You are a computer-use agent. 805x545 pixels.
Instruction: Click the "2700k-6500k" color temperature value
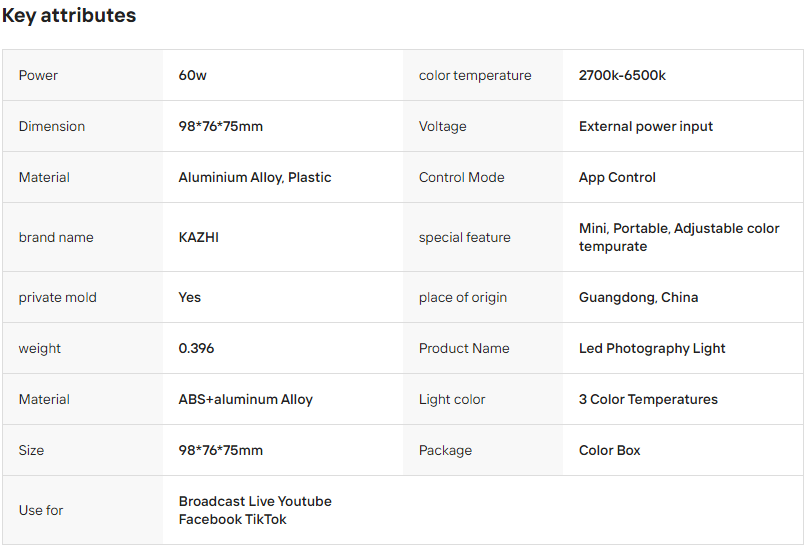pos(622,75)
